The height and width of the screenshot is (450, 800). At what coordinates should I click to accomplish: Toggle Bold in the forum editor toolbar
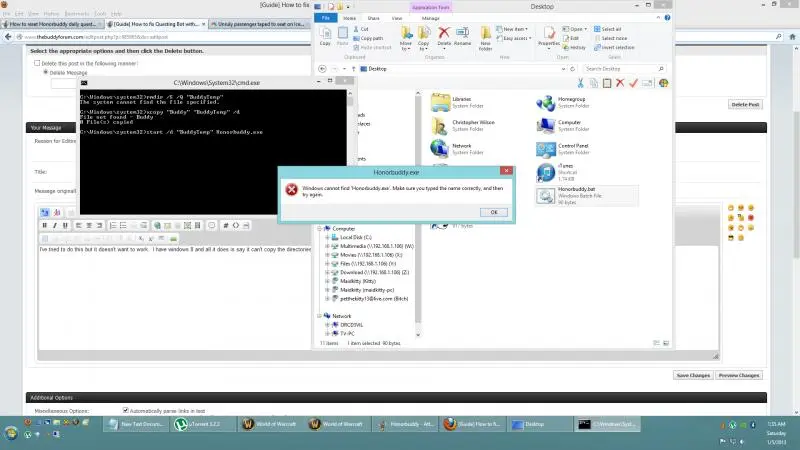point(45,225)
